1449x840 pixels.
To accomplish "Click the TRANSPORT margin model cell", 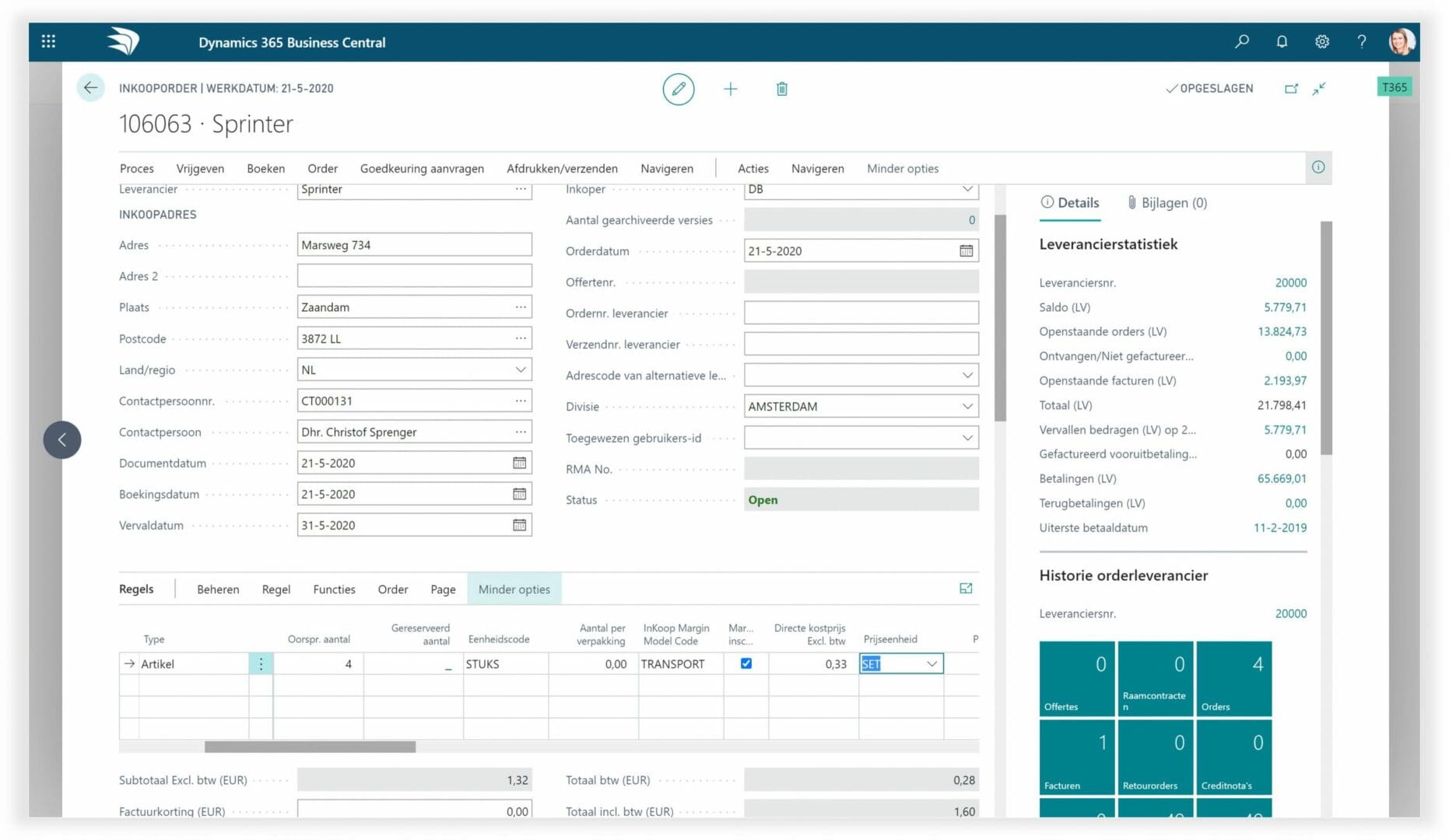I will (681, 663).
